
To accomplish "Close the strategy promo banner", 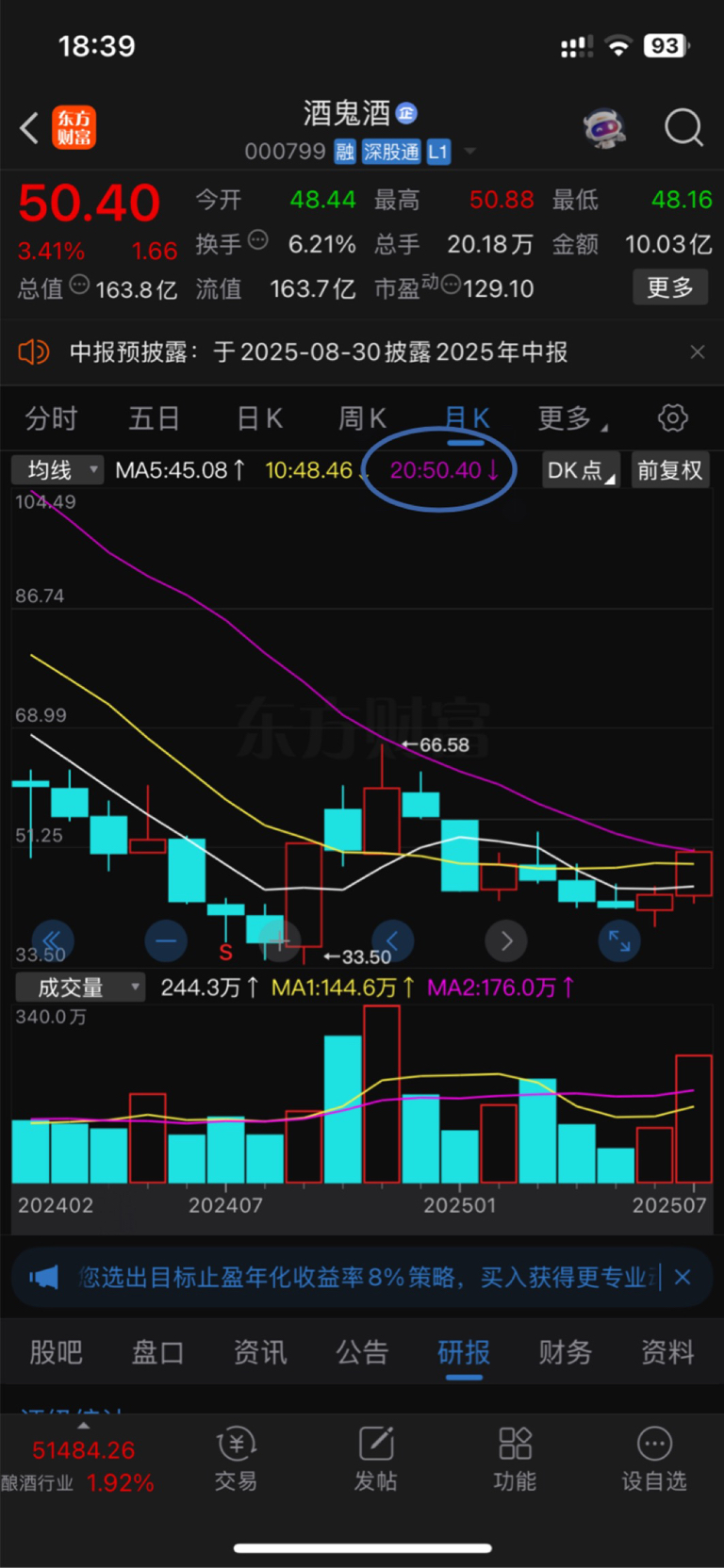I will 683,1278.
